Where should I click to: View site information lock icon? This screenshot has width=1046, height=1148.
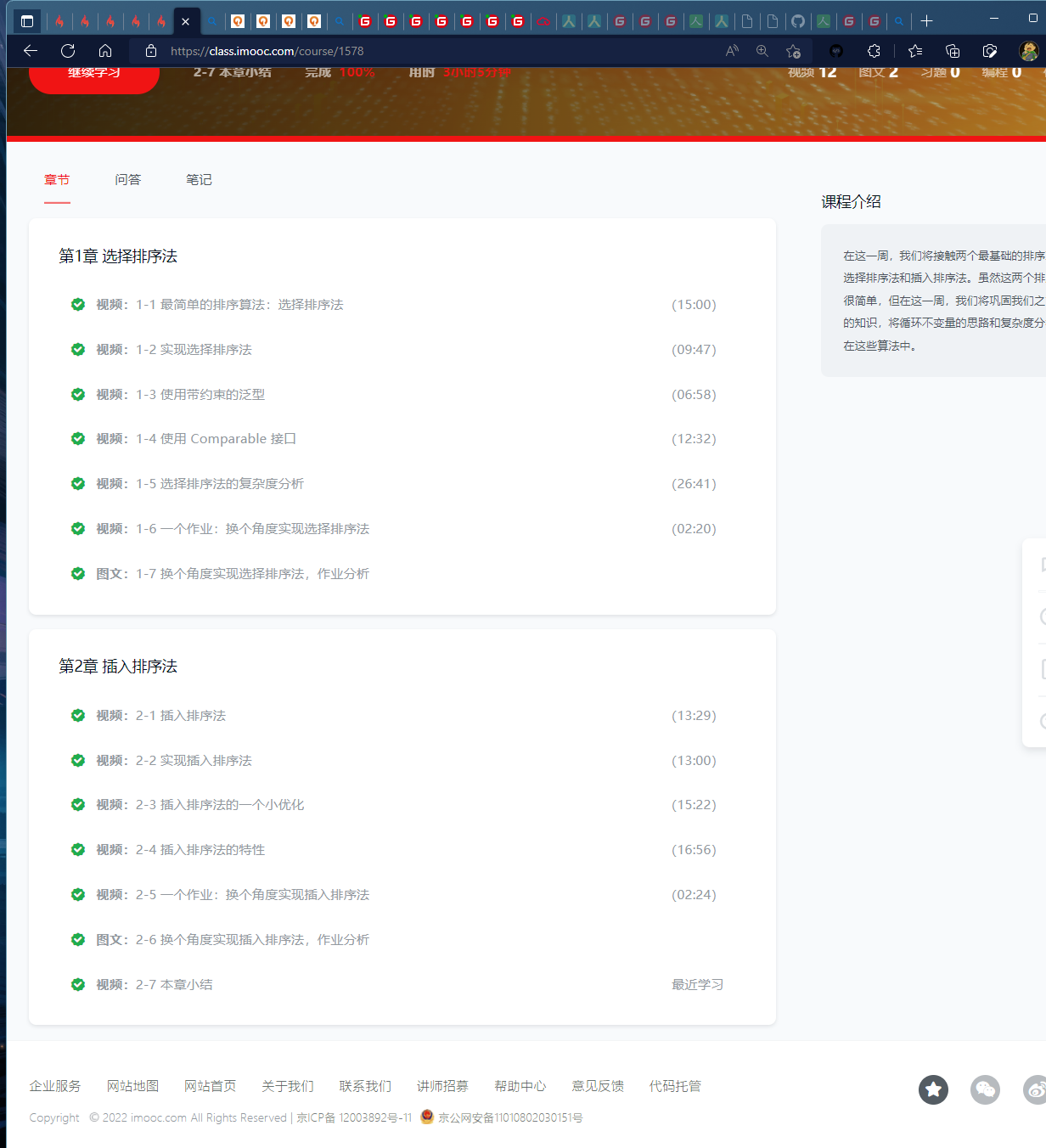pos(151,51)
